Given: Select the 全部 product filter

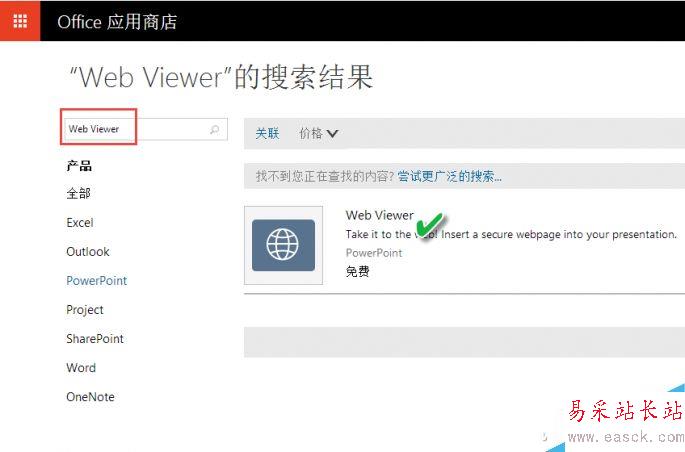Looking at the screenshot, I should tap(79, 193).
